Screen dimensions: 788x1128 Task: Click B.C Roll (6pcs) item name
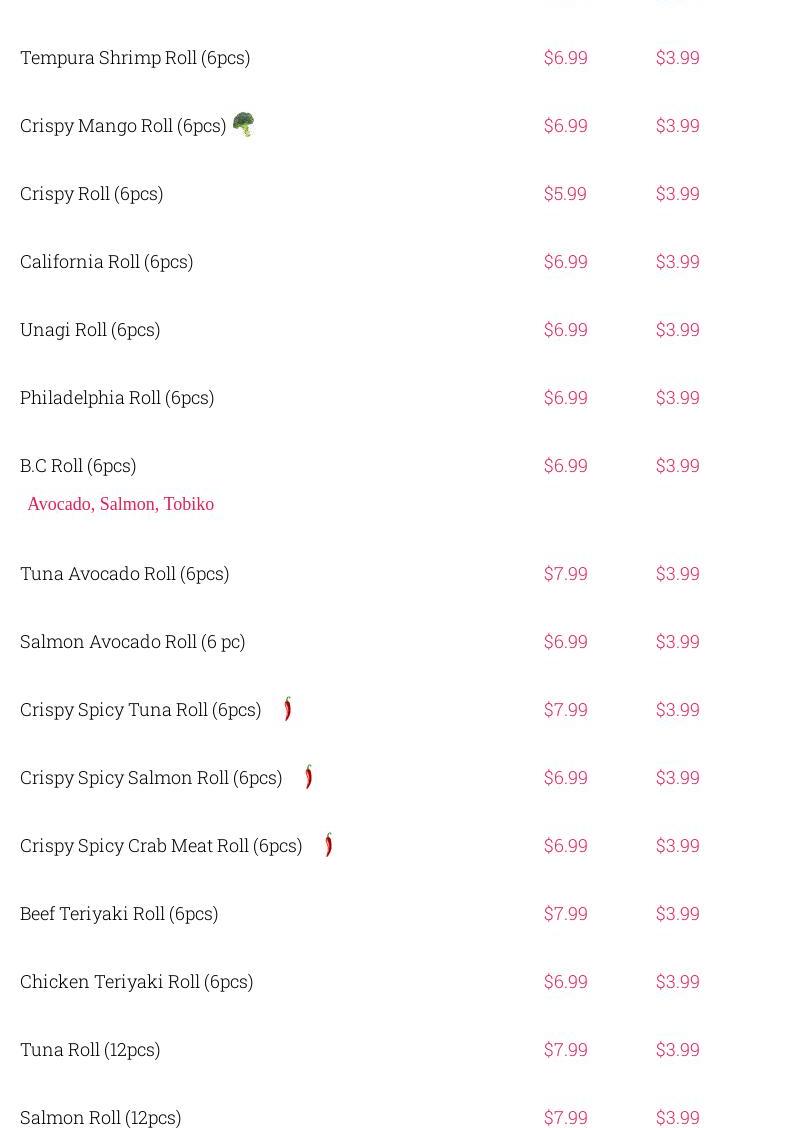[78, 465]
